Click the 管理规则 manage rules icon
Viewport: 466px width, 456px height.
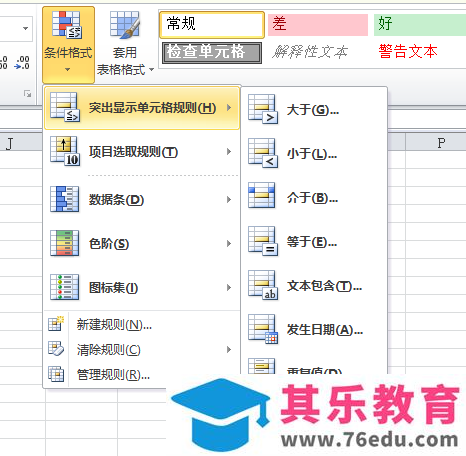click(x=56, y=374)
